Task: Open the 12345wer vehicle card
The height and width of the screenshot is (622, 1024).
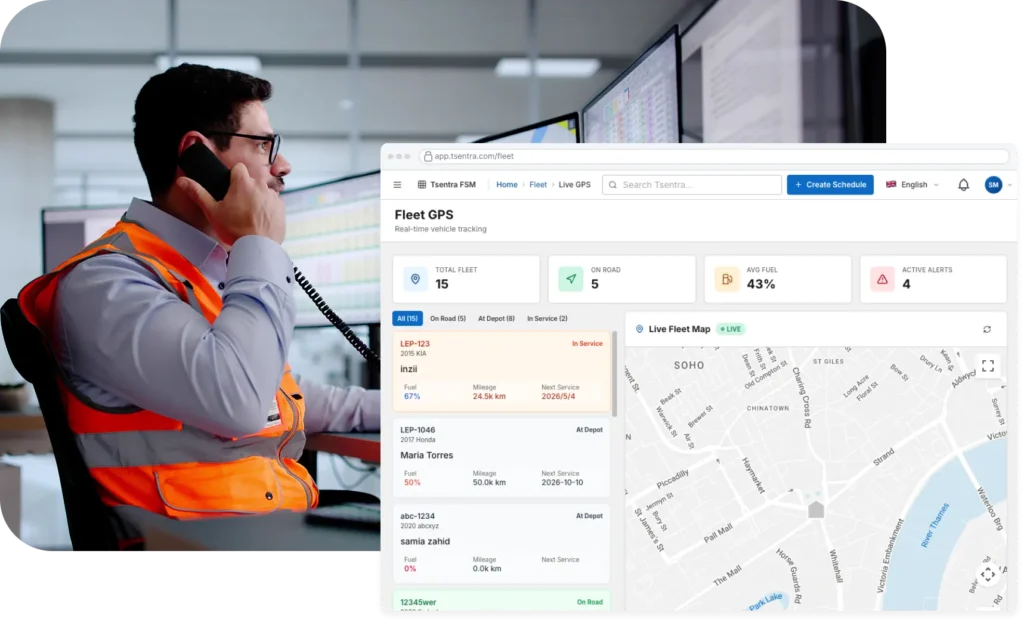Action: pyautogui.click(x=502, y=601)
